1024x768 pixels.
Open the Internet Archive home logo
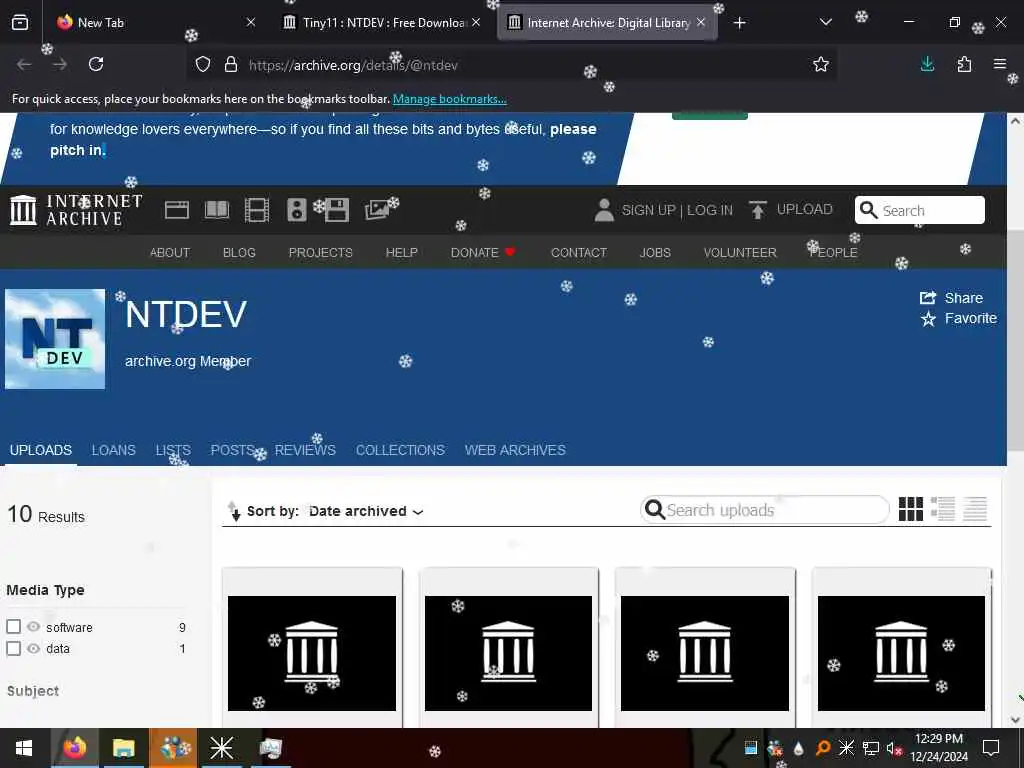click(x=76, y=210)
